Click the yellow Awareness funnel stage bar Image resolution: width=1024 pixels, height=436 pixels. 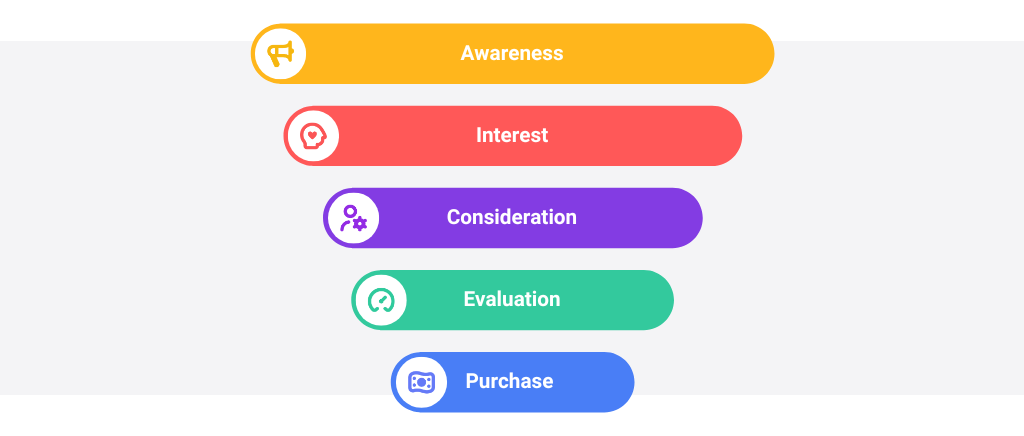click(513, 54)
